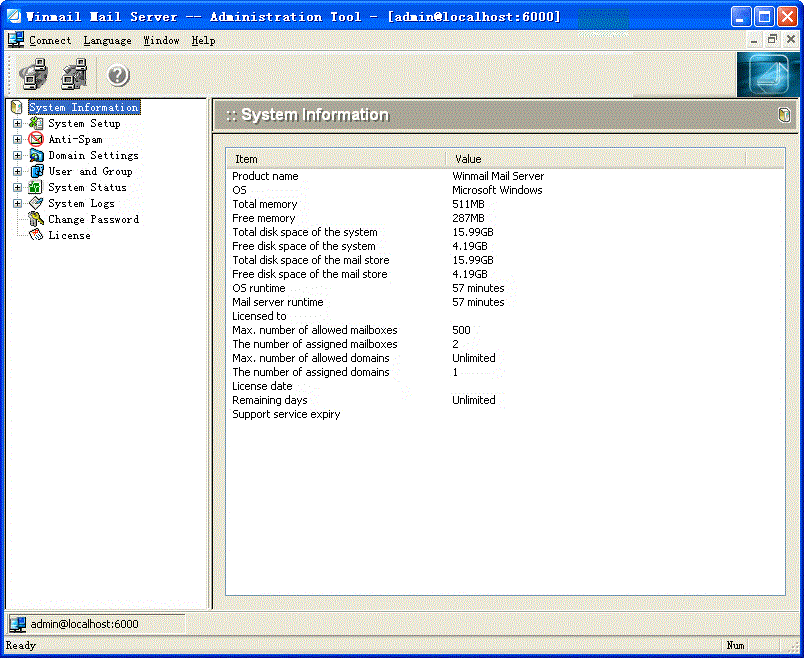Screen dimensions: 804x658
Task: Click the Value column header
Action: 595,159
